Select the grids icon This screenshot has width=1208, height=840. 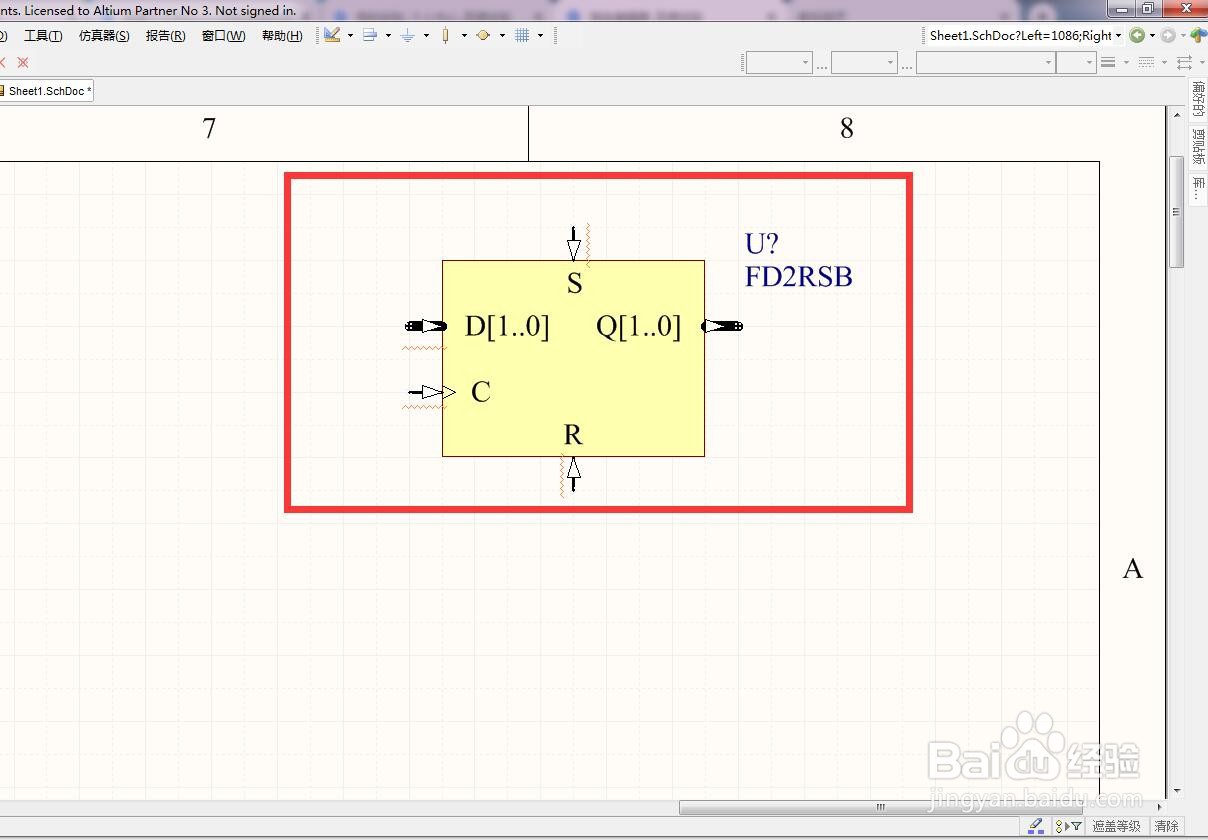pyautogui.click(x=522, y=35)
